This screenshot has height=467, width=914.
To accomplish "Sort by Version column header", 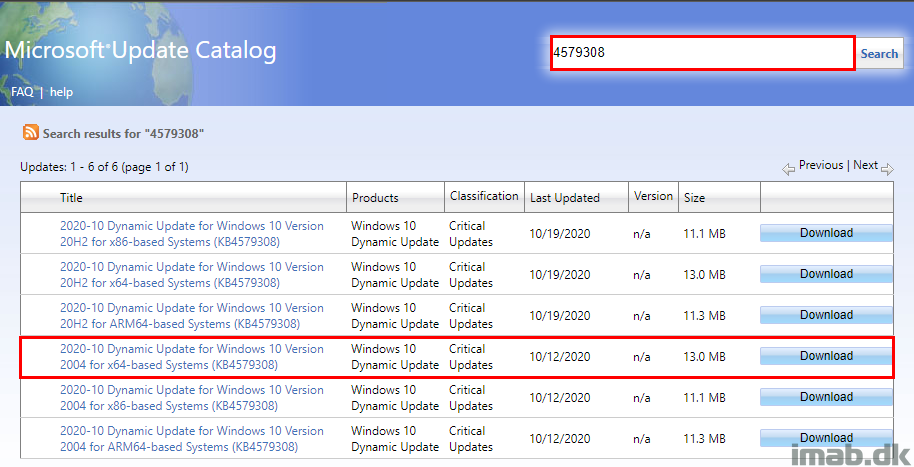I will coord(653,196).
